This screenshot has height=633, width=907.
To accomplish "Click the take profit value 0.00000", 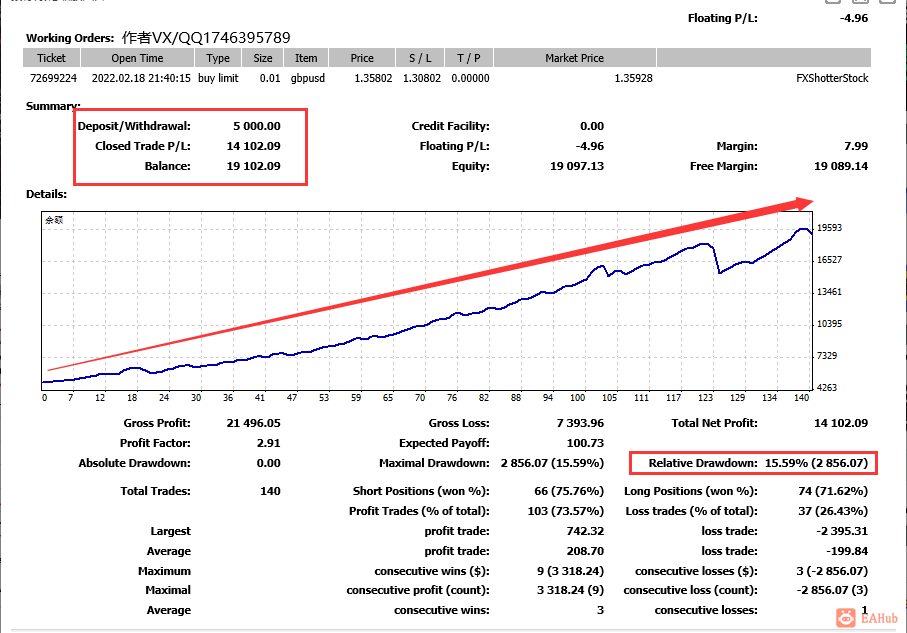I will coord(470,78).
